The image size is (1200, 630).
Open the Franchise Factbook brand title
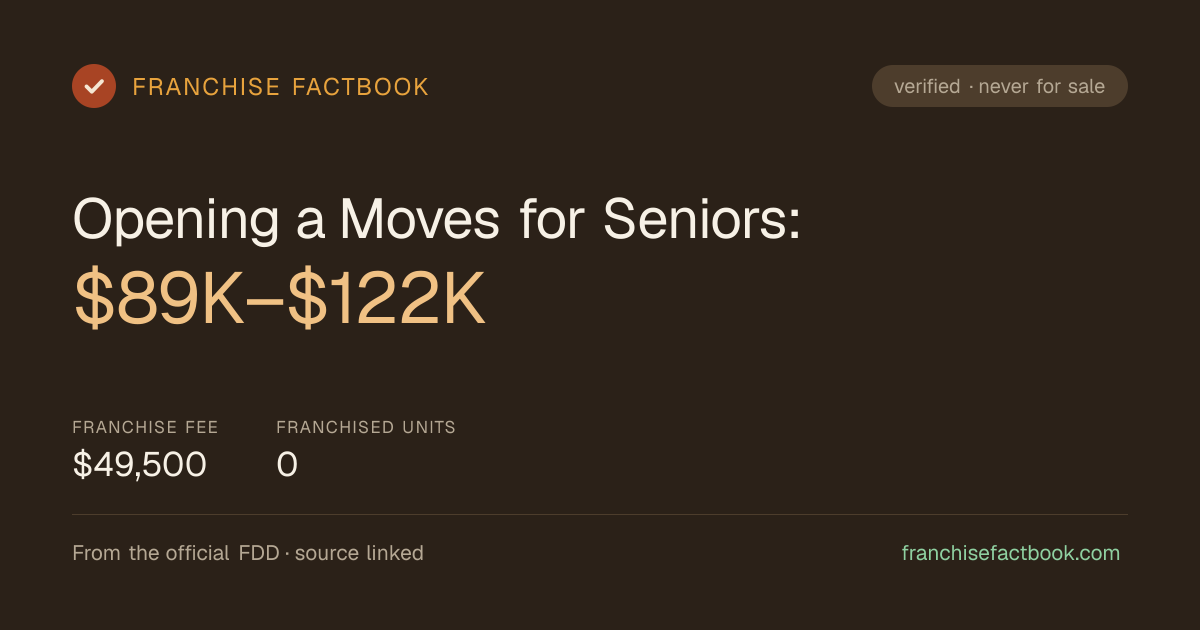coord(281,87)
